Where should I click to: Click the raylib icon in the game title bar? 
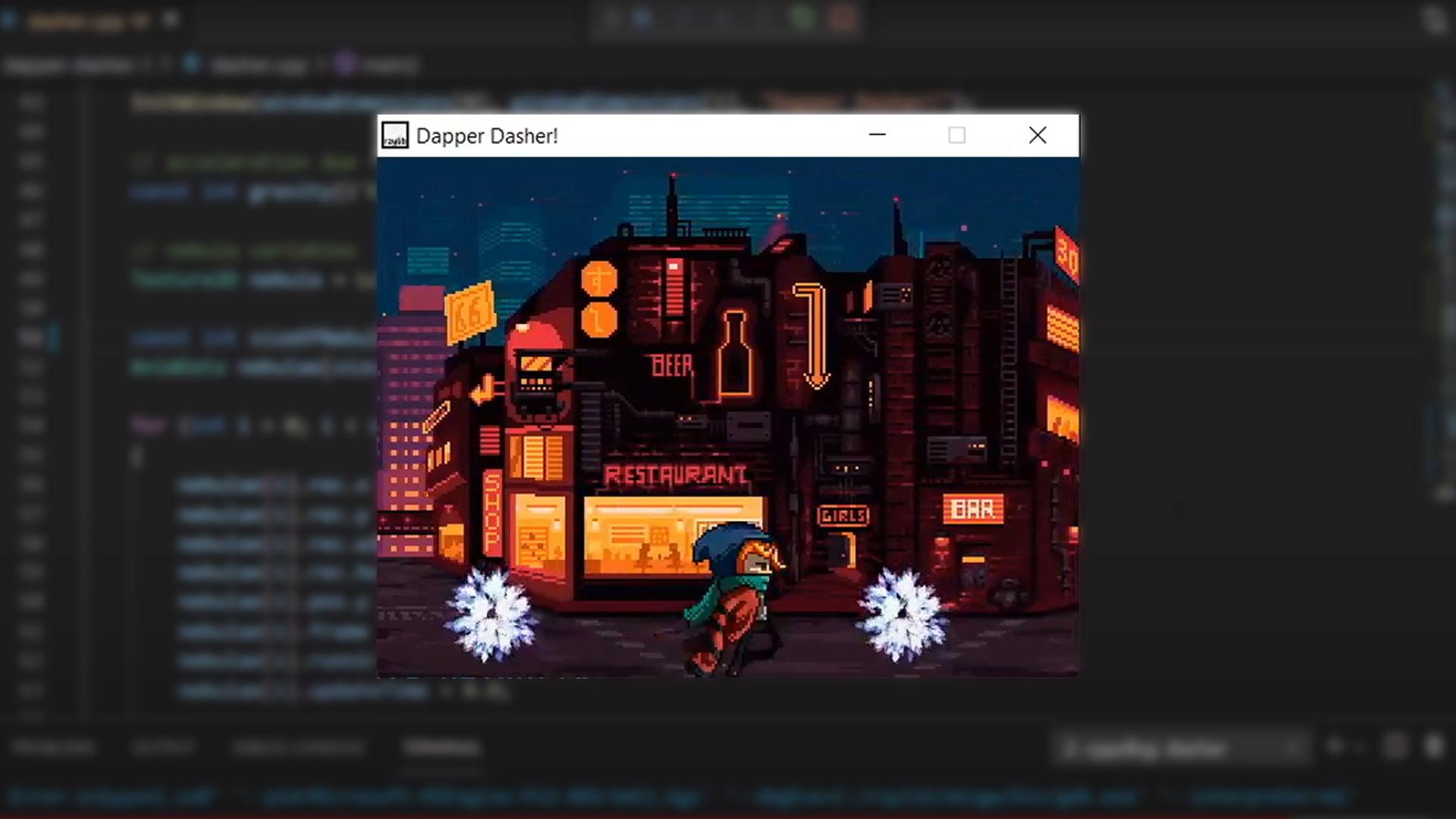394,136
